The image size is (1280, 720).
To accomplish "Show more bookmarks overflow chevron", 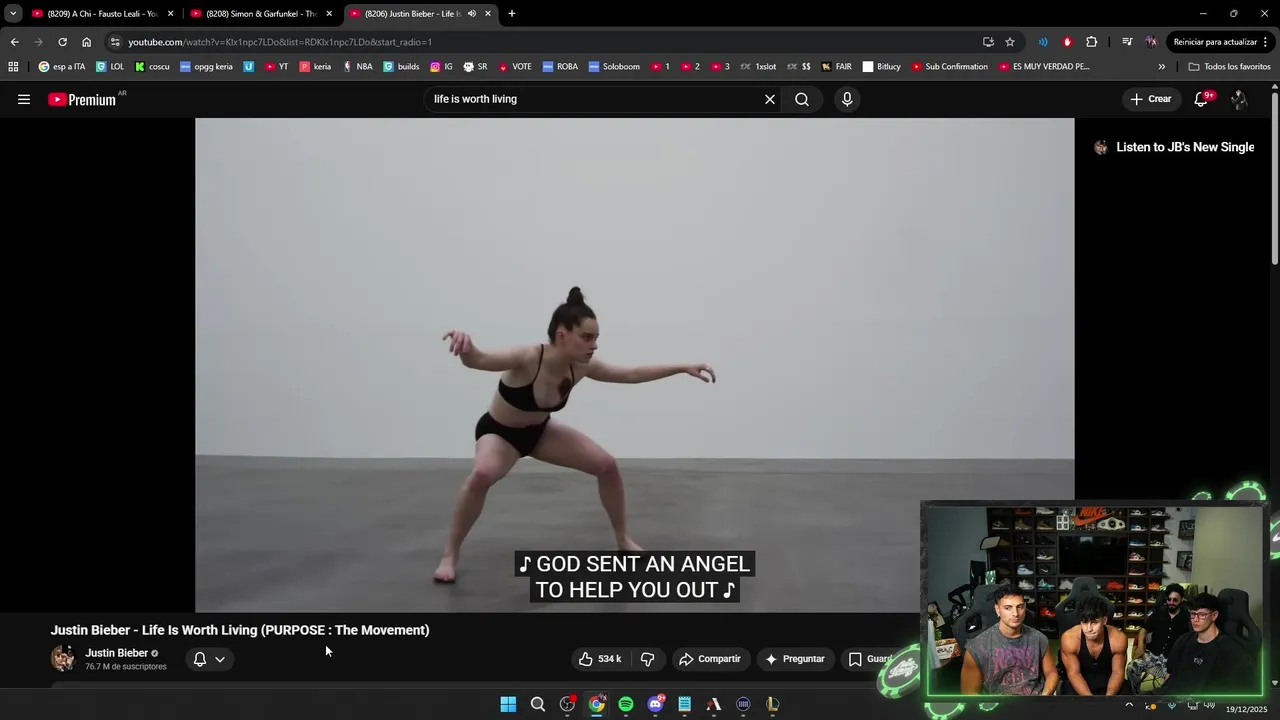I will [1161, 67].
